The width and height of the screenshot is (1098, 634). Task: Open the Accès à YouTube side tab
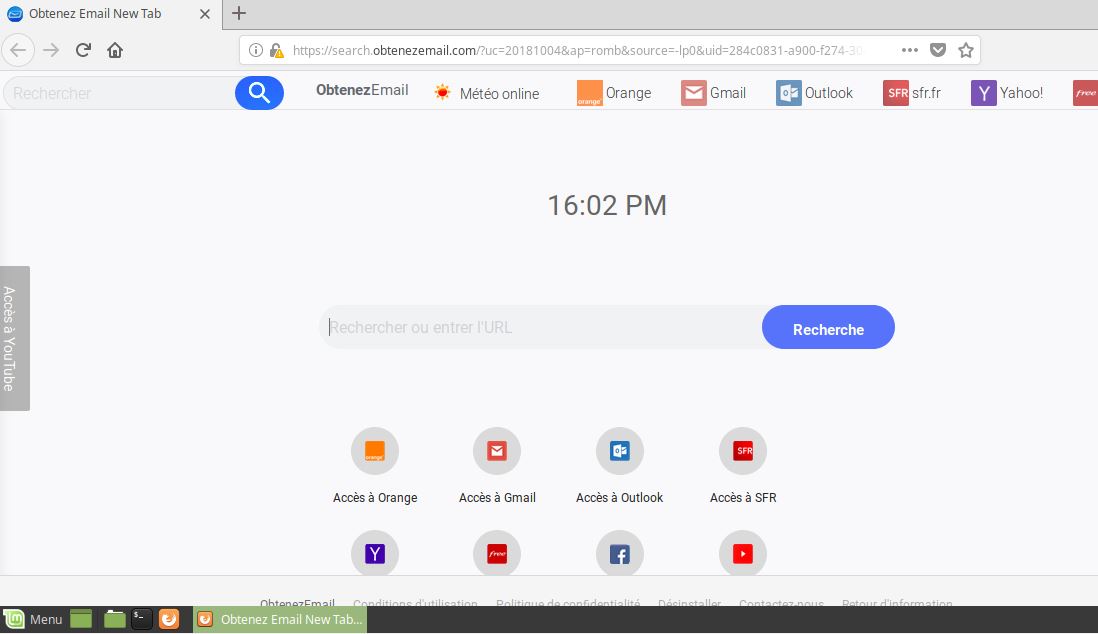(15, 338)
